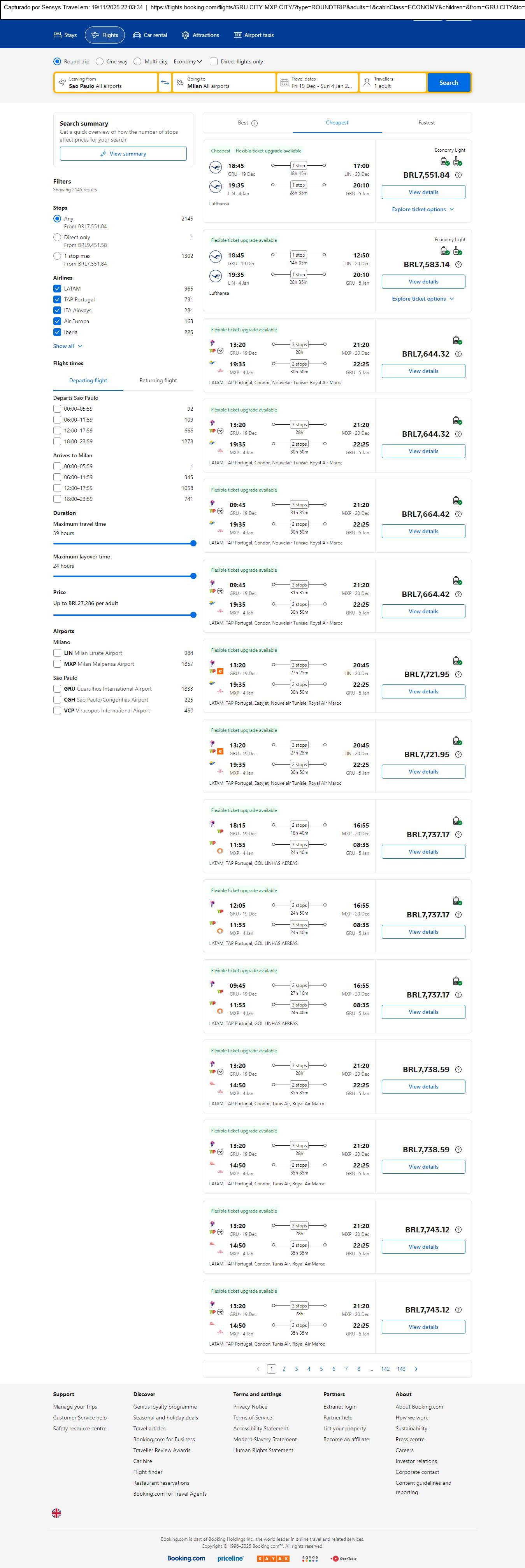The width and height of the screenshot is (525, 1568).
Task: Click the UK flag language icon
Action: point(57,1513)
